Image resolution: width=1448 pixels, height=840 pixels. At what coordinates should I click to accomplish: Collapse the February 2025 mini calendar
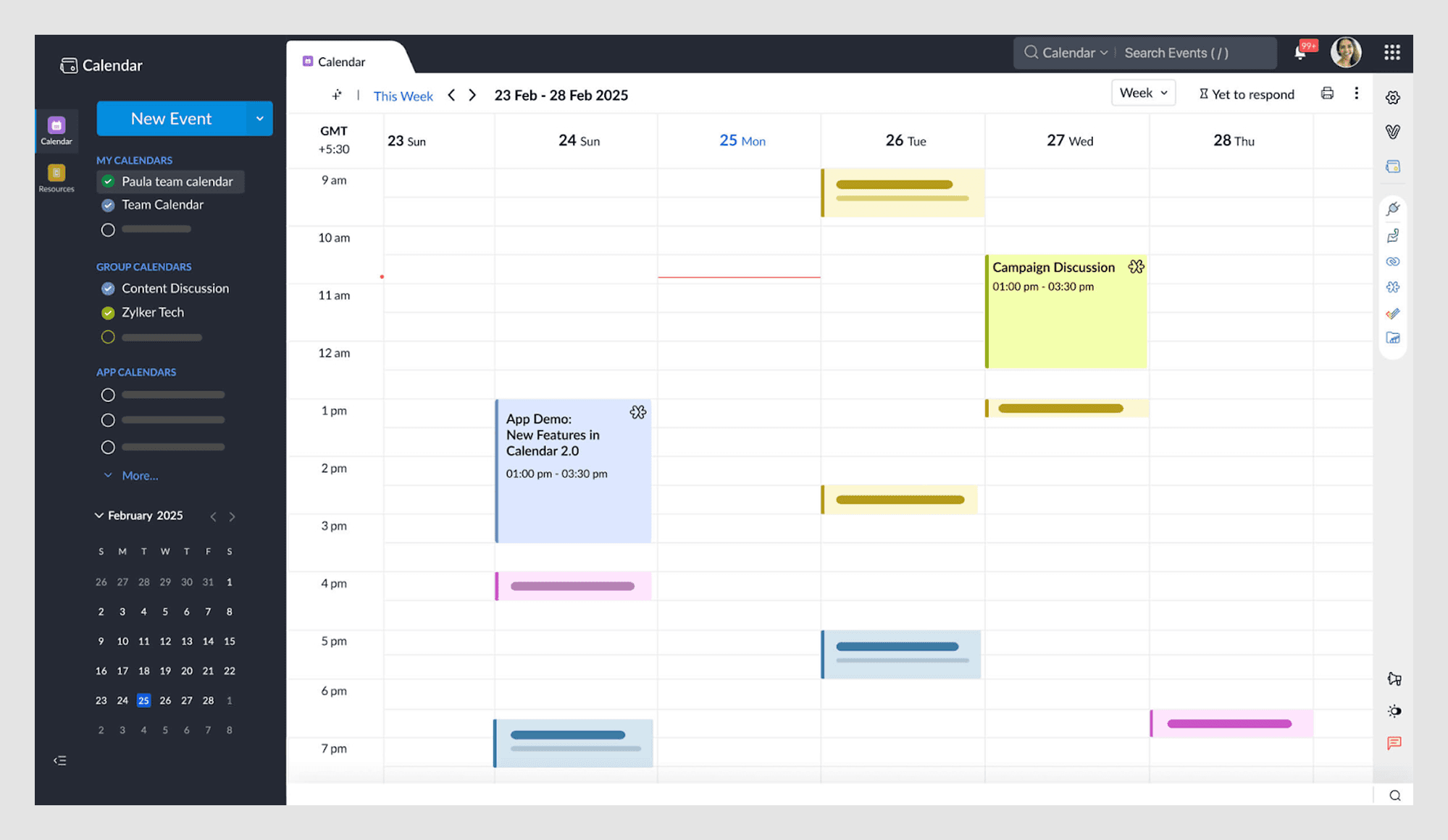(99, 516)
